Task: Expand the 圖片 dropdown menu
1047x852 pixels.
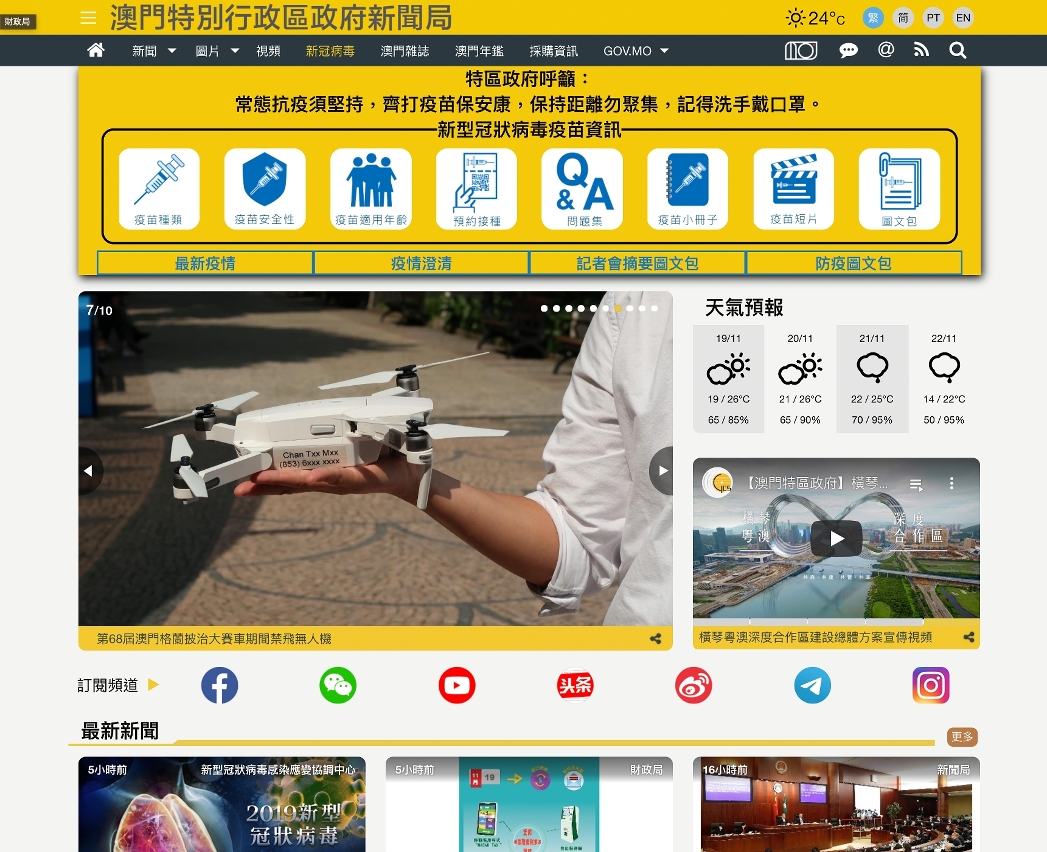Action: 217,51
